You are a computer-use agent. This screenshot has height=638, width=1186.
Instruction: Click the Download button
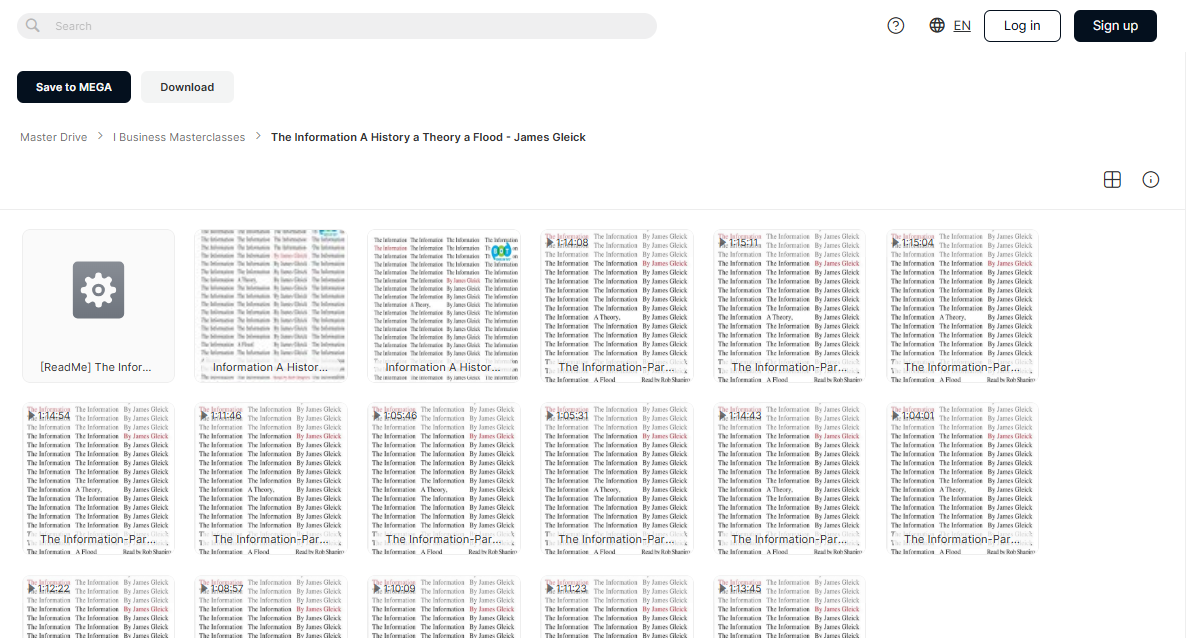pyautogui.click(x=187, y=87)
